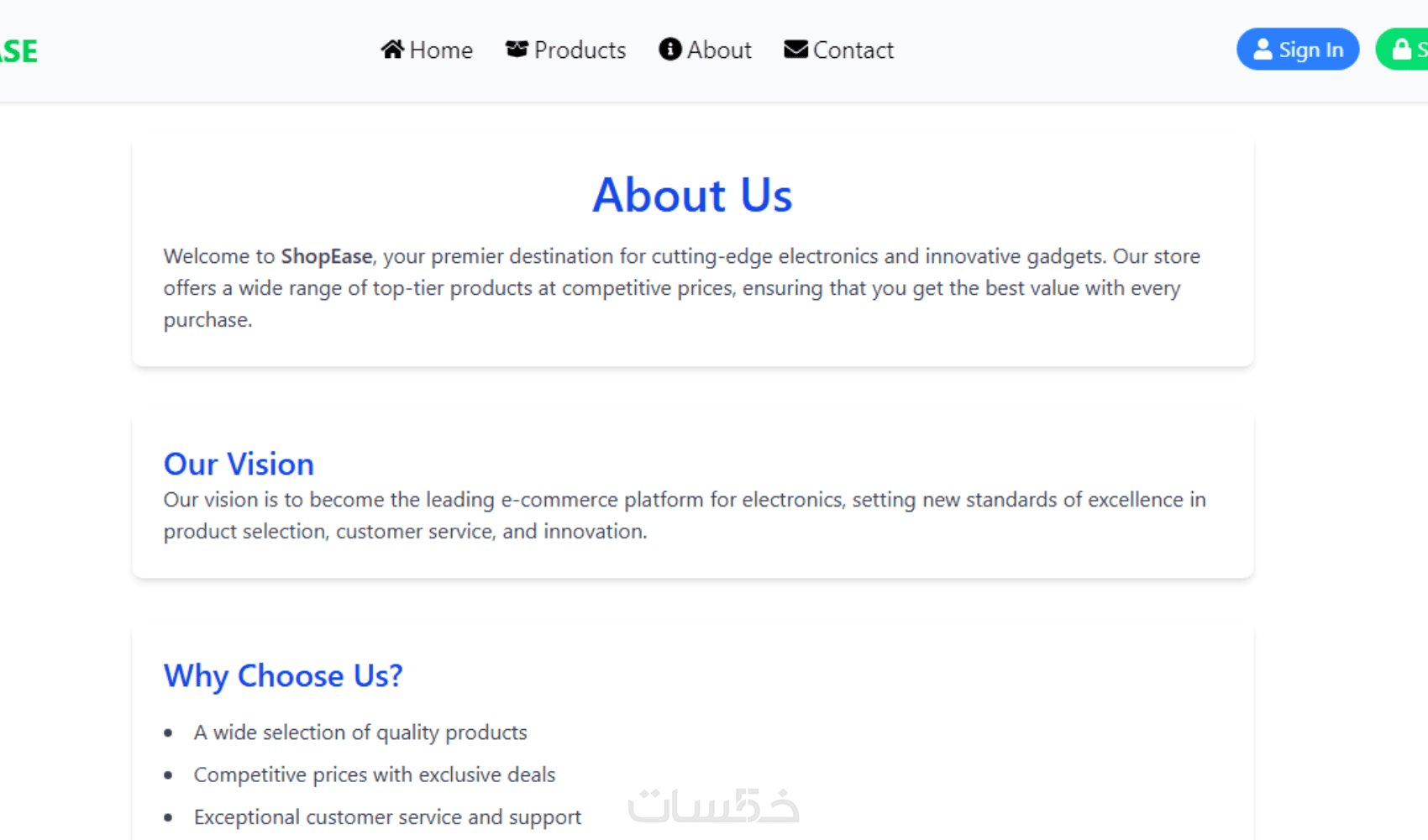The height and width of the screenshot is (840, 1428).
Task: Open the Home nav link text
Action: pos(441,50)
